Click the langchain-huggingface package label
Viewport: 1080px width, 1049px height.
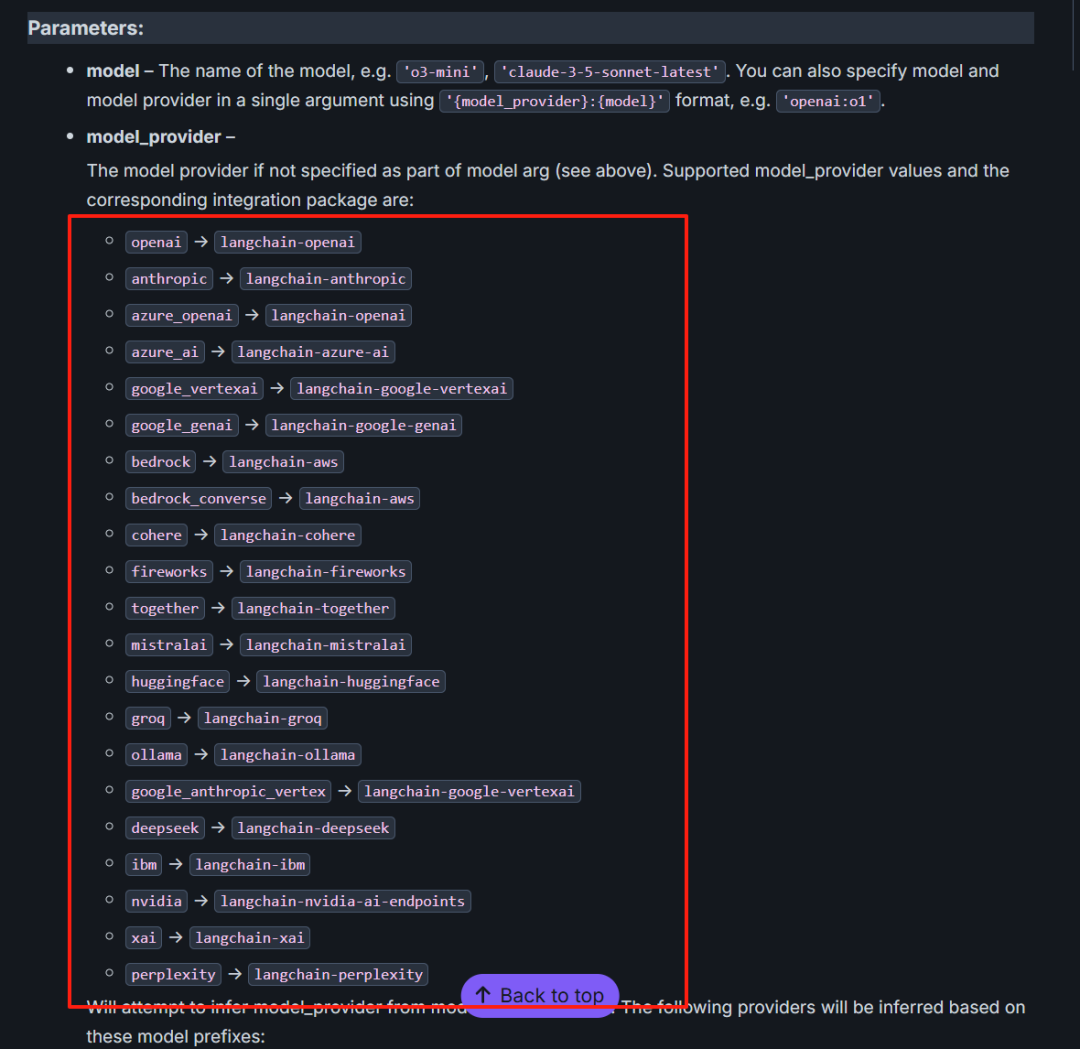[350, 682]
